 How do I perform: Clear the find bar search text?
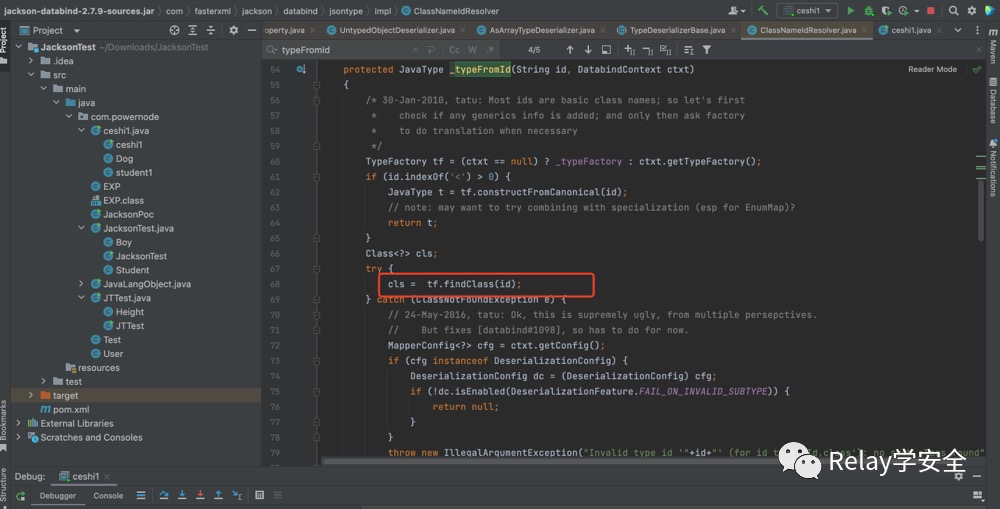[x=415, y=50]
